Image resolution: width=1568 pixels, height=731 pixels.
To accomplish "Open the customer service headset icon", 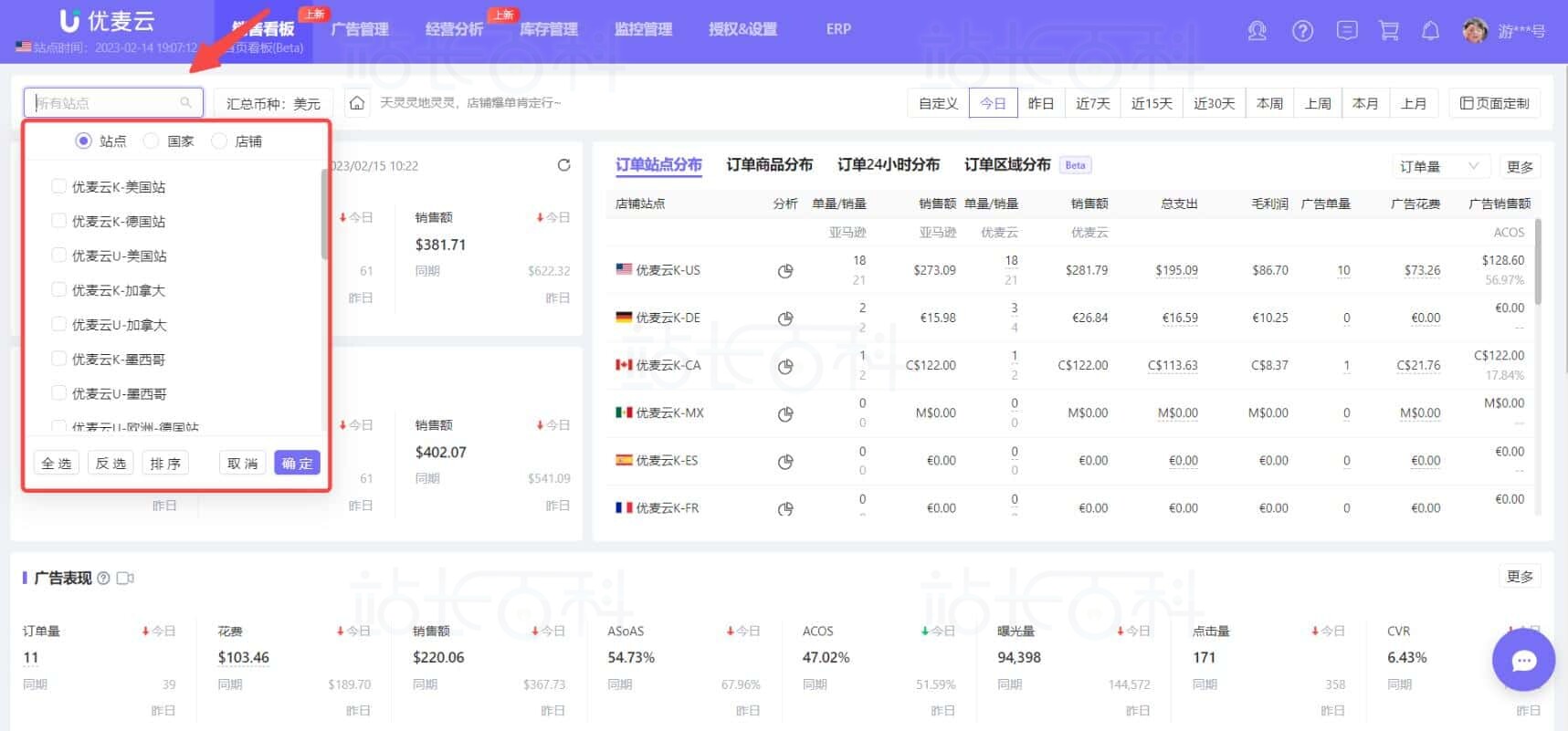I will tap(1258, 31).
